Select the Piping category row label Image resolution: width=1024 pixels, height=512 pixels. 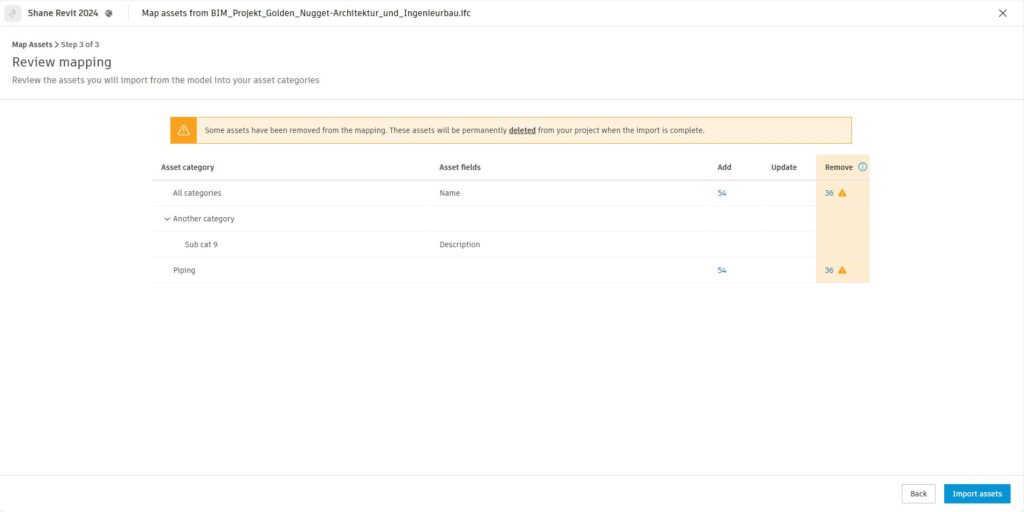(x=184, y=270)
